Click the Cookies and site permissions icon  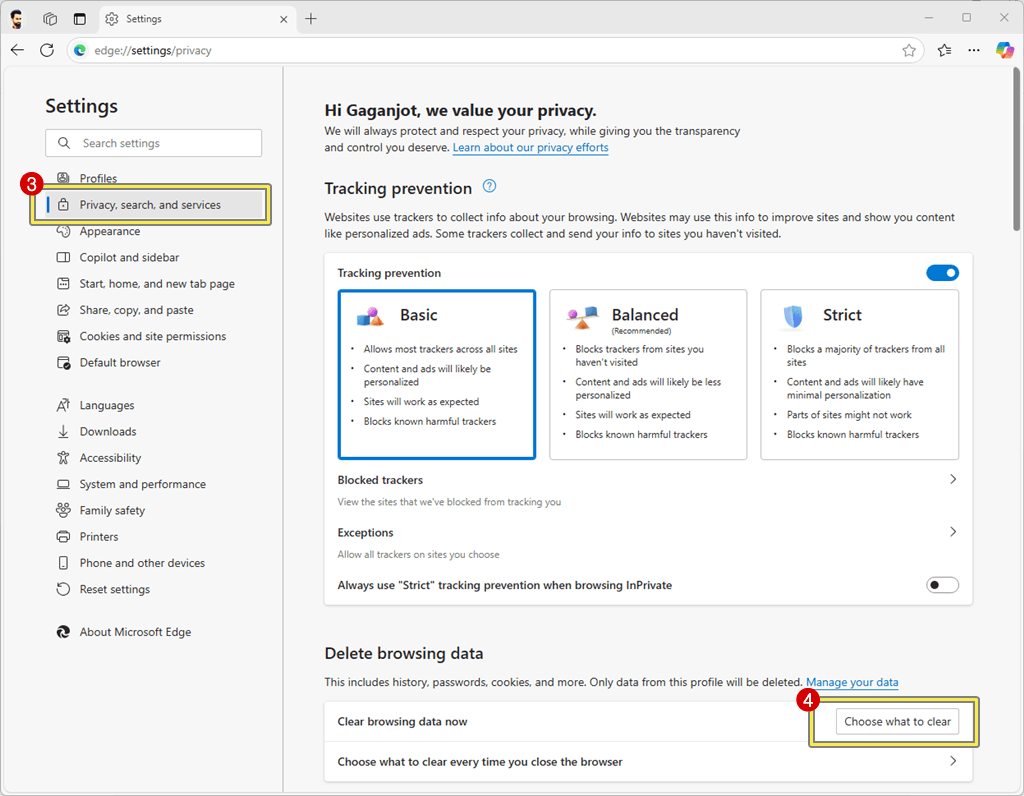click(63, 336)
